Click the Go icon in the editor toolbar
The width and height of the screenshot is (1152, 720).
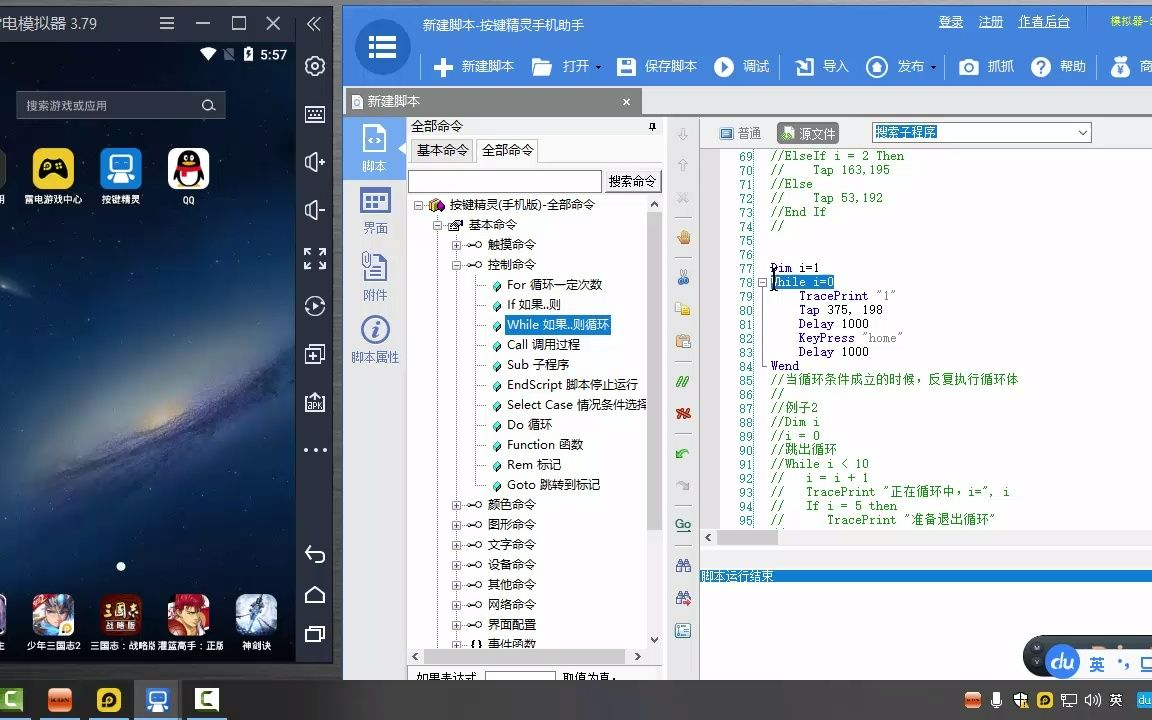point(684,524)
